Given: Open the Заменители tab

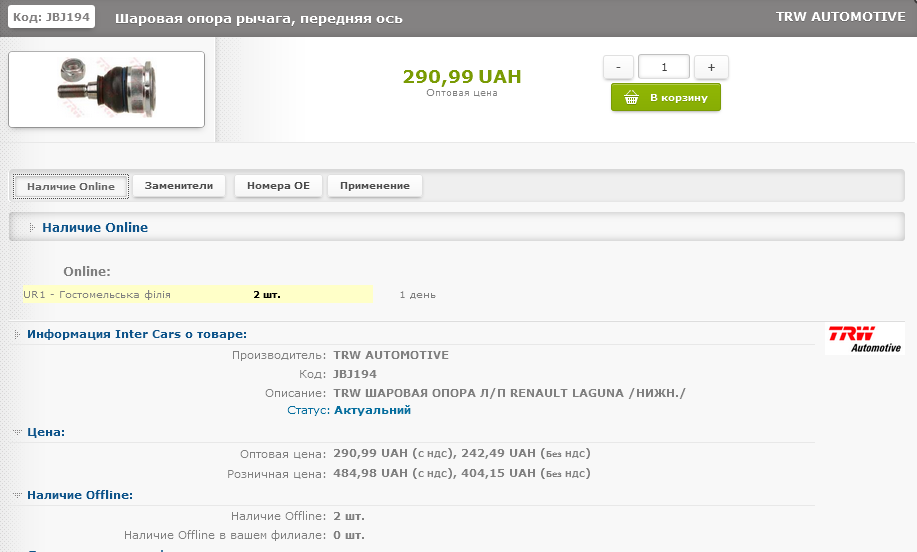Looking at the screenshot, I should (179, 186).
